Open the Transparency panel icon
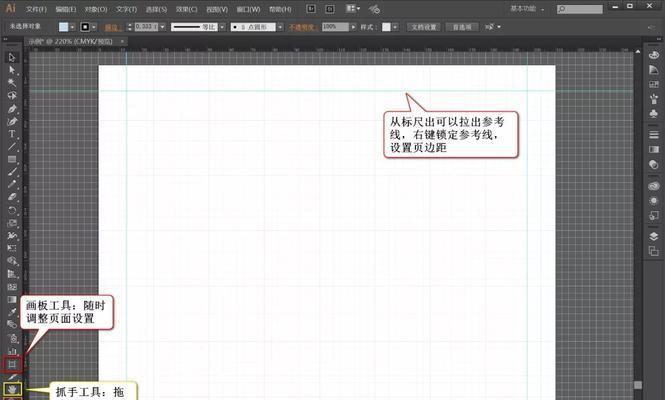This screenshot has width=665, height=400. click(x=654, y=164)
